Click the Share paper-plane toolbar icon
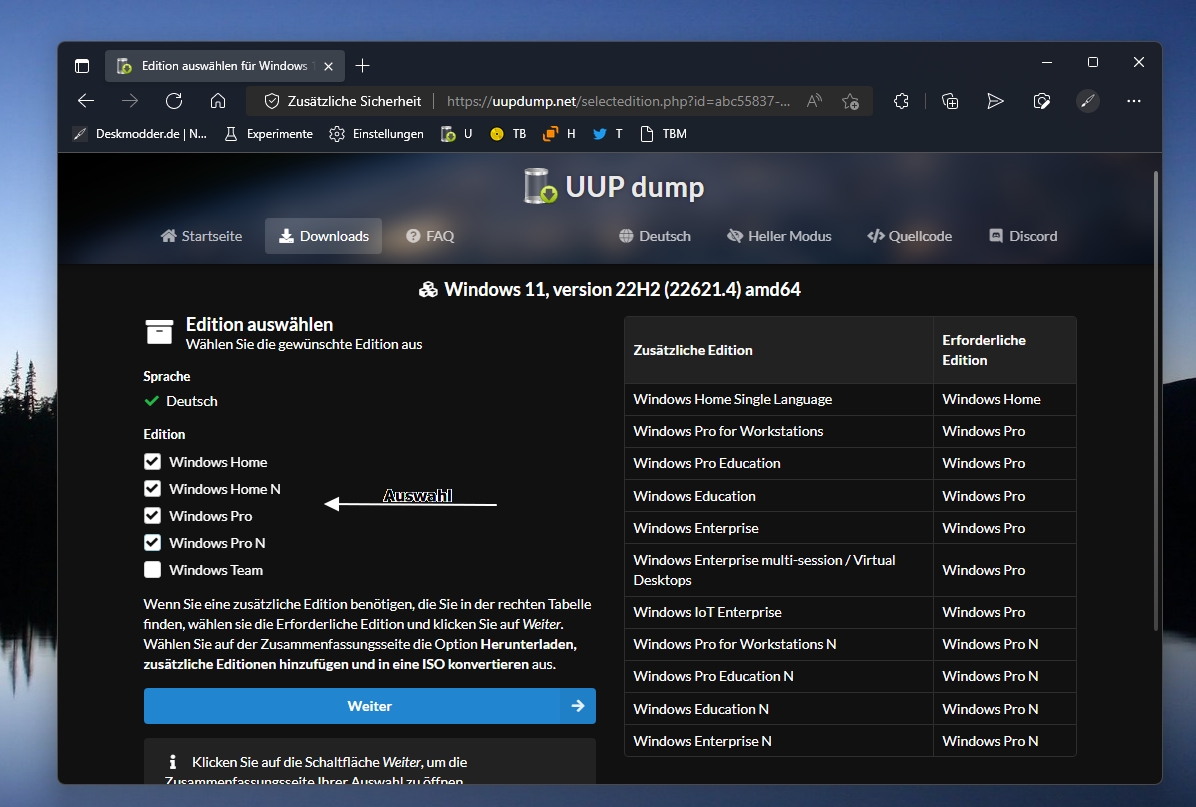1196x807 pixels. tap(995, 101)
